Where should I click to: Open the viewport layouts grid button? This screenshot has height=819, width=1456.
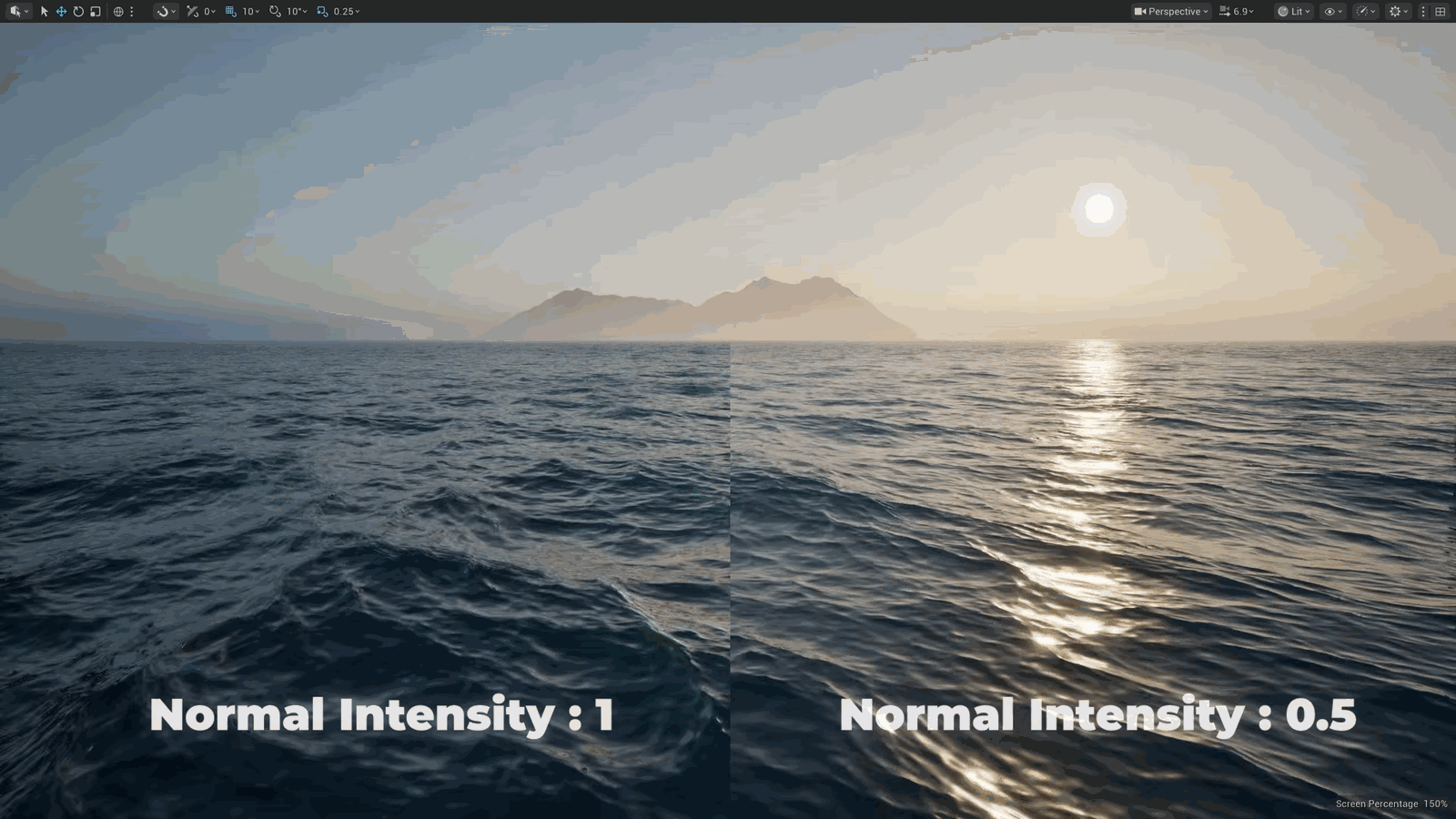(1440, 12)
